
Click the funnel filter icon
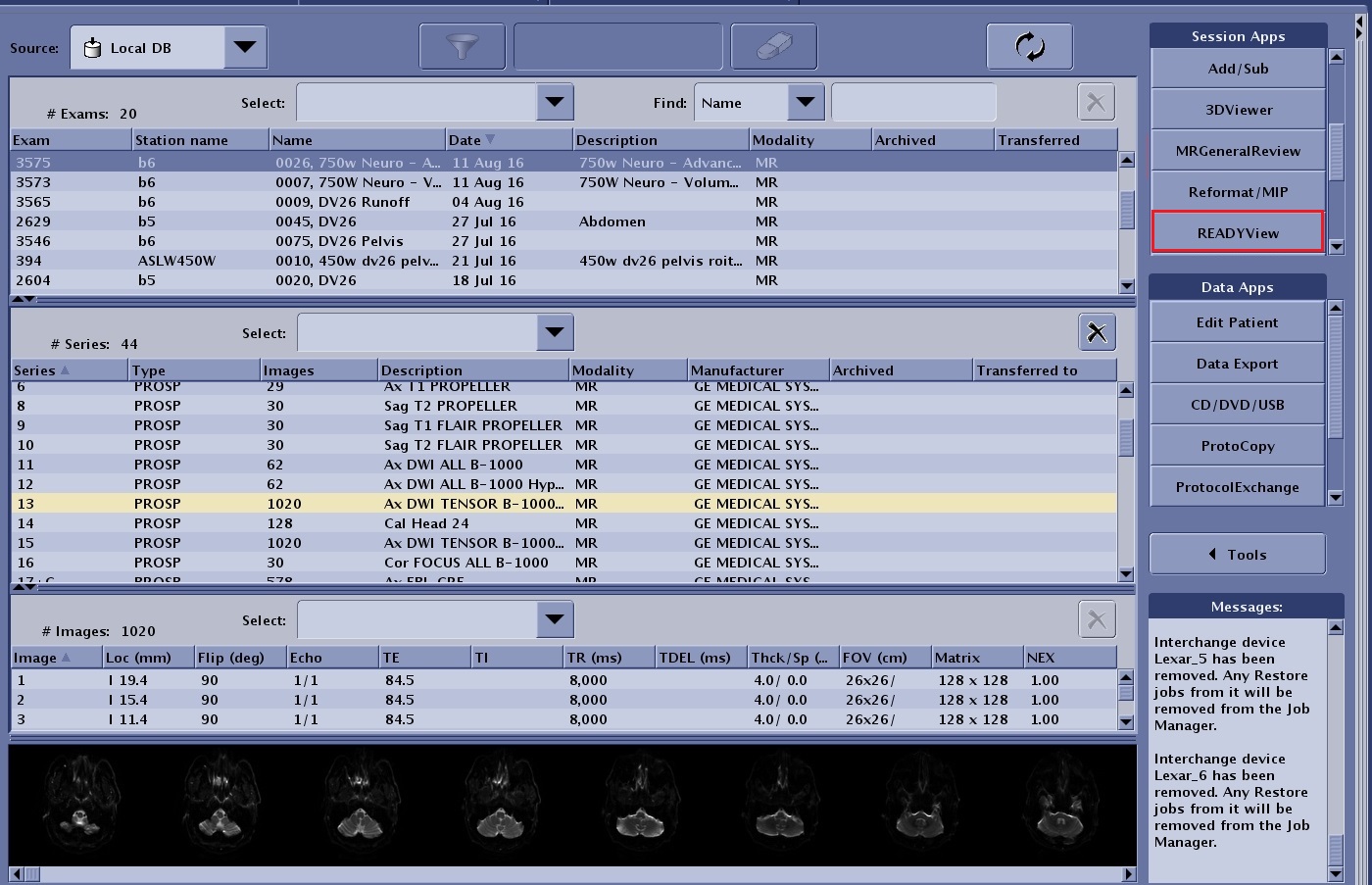[462, 47]
